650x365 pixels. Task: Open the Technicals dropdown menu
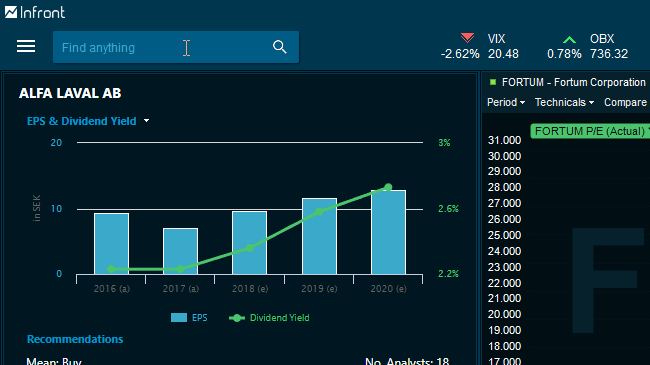pos(564,102)
